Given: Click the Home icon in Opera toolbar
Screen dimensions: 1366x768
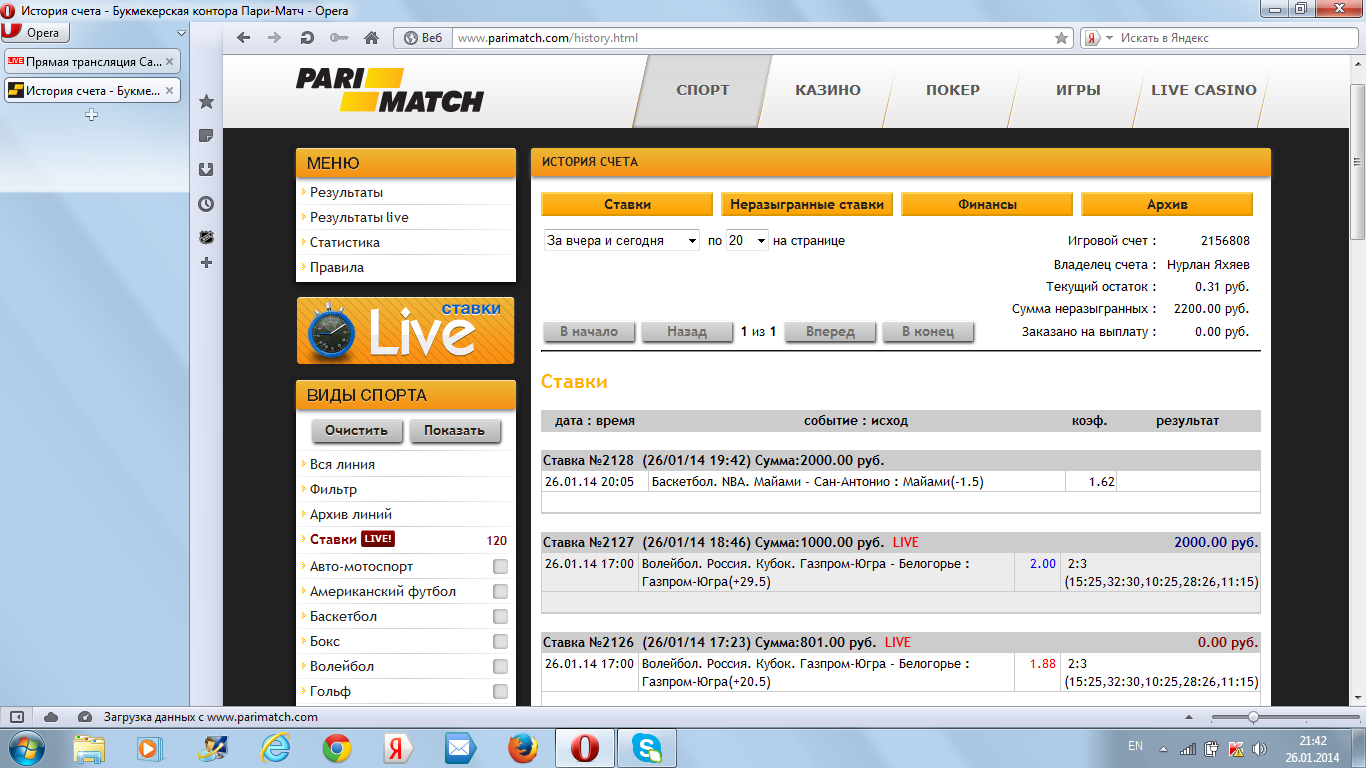Looking at the screenshot, I should [x=371, y=38].
